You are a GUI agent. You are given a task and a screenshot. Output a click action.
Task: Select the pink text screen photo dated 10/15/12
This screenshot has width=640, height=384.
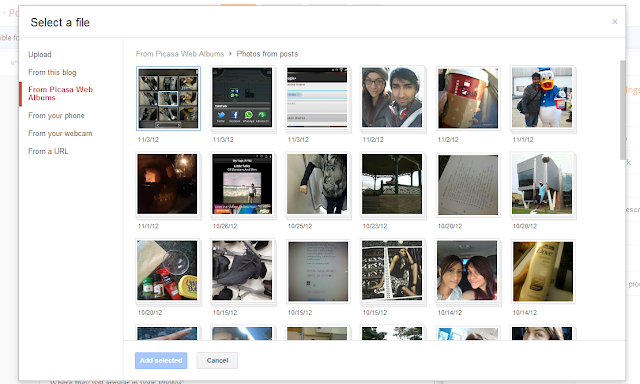point(318,271)
